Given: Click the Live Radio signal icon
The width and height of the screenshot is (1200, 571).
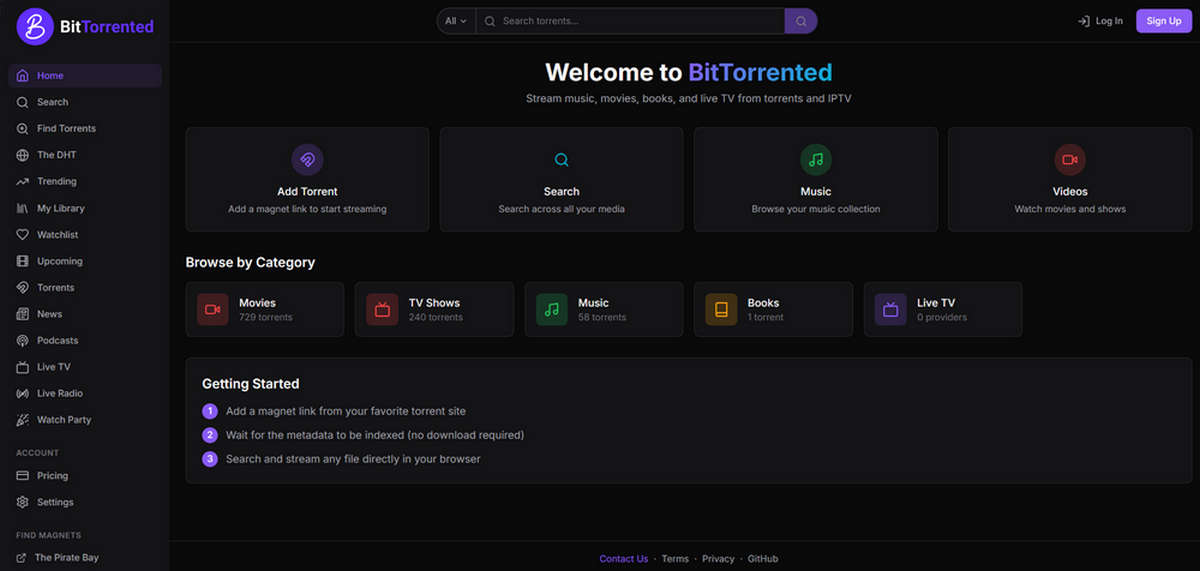Looking at the screenshot, I should 23,394.
